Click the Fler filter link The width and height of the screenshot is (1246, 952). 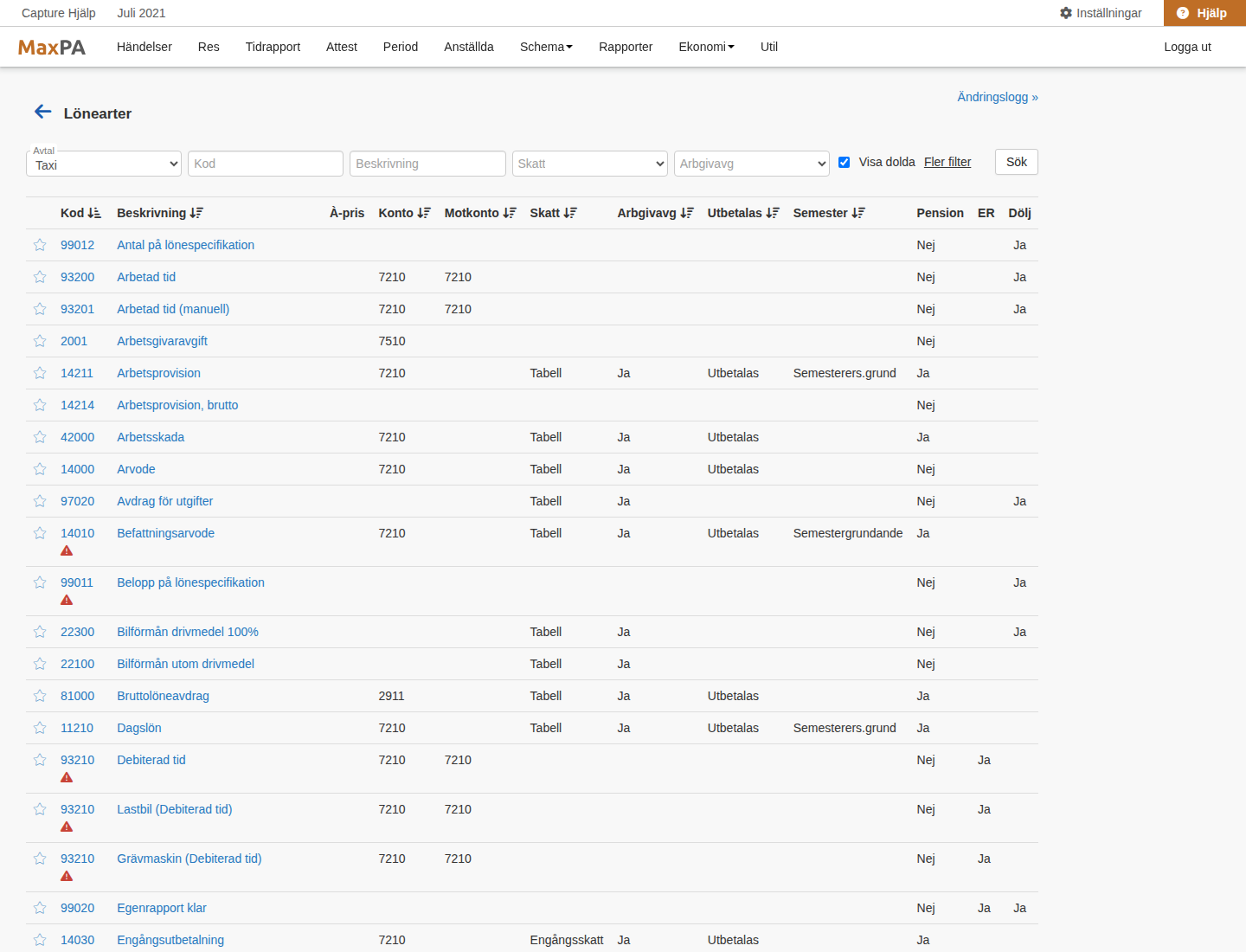point(947,162)
